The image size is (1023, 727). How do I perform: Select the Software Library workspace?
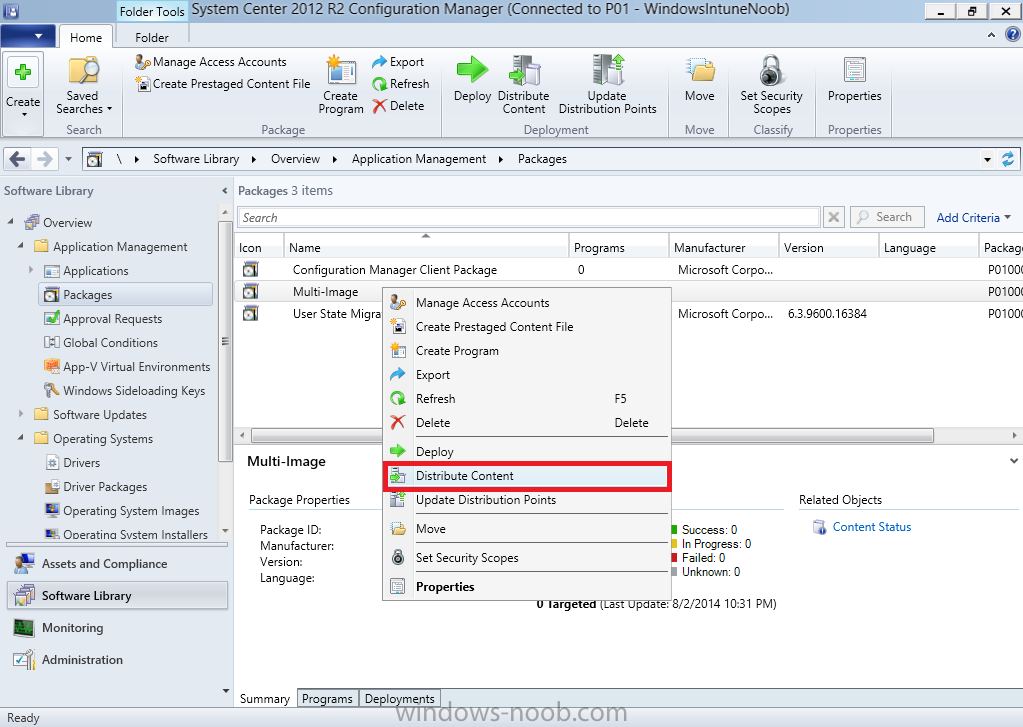pyautogui.click(x=117, y=596)
